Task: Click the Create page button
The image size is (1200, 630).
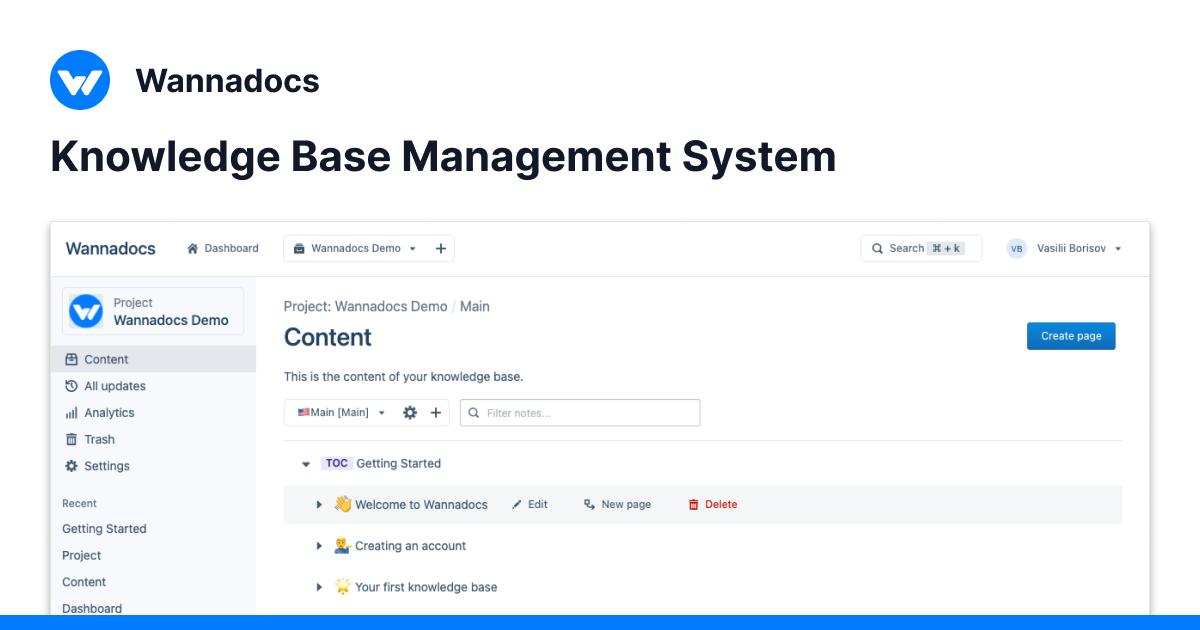Action: pyautogui.click(x=1071, y=336)
